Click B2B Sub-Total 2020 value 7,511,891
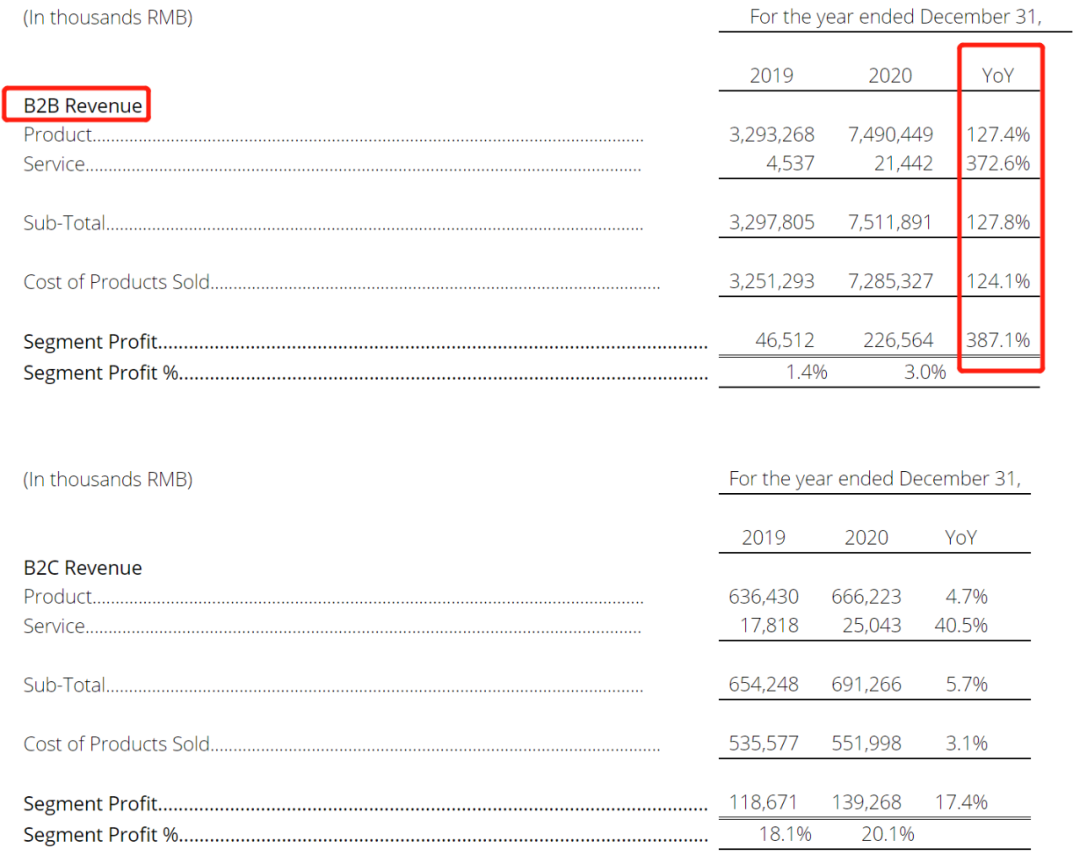The image size is (1080, 867). coord(890,223)
